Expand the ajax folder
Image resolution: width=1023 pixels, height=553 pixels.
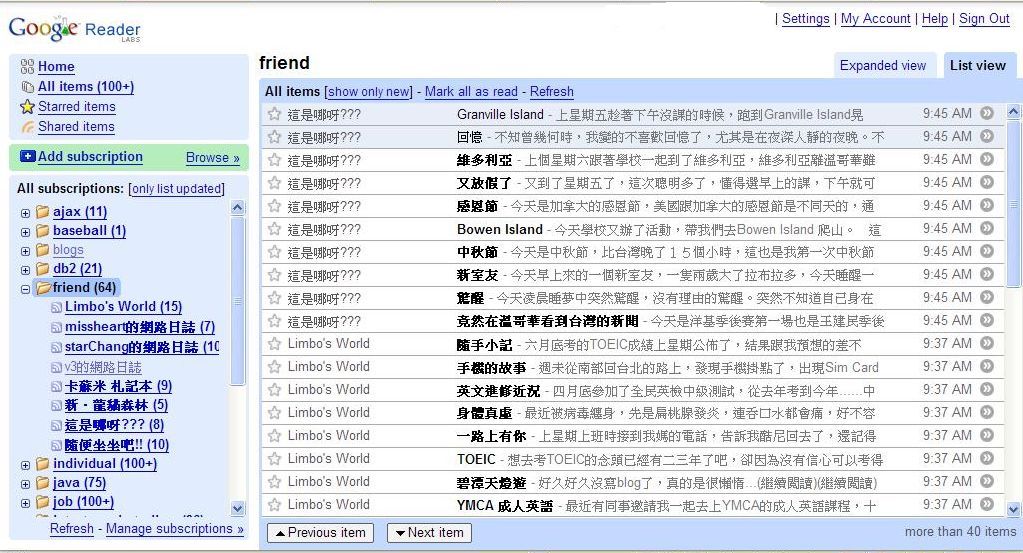click(x=25, y=213)
